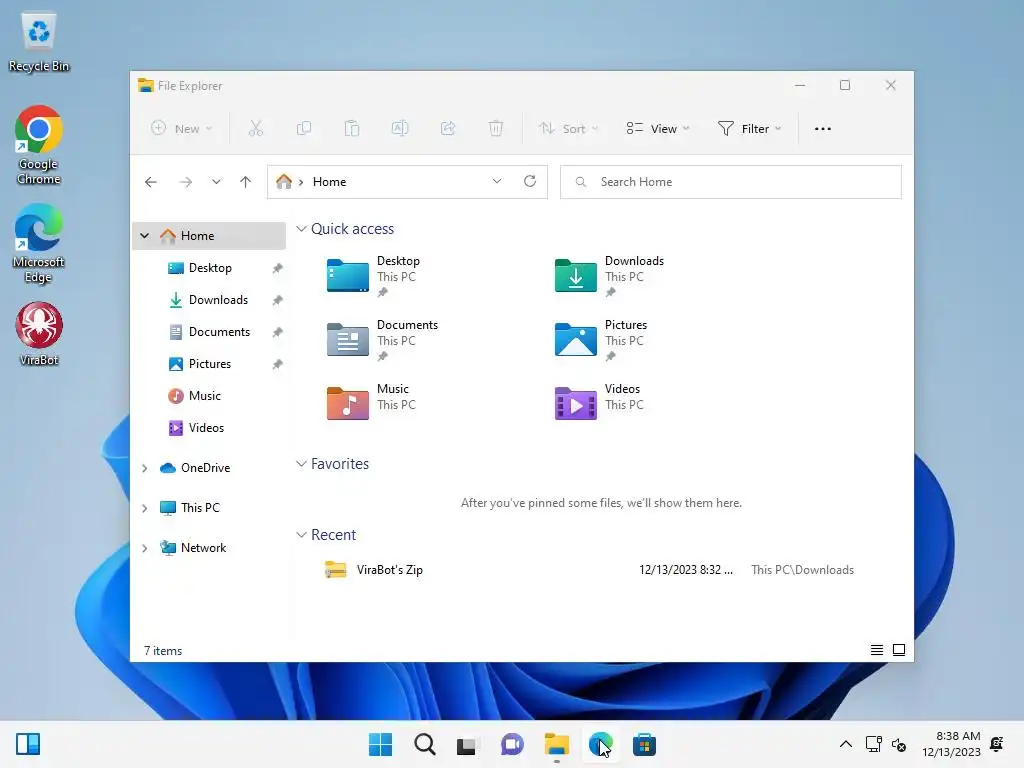Image resolution: width=1024 pixels, height=768 pixels.
Task: Click Home in the address bar path
Action: pyautogui.click(x=329, y=182)
